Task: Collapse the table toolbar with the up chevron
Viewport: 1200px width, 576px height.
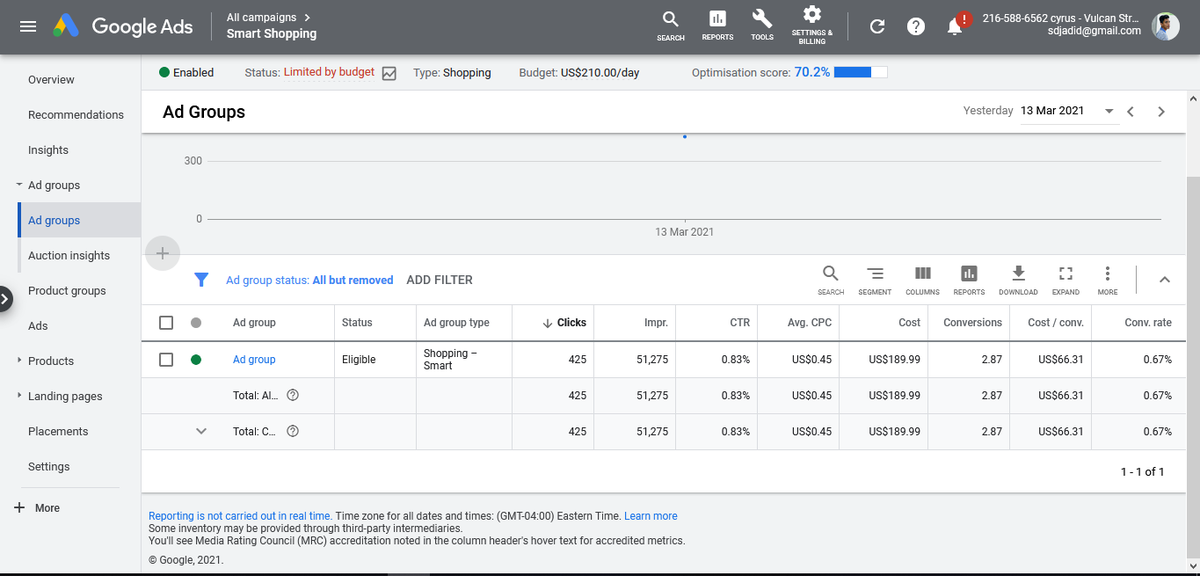Action: (x=1164, y=280)
